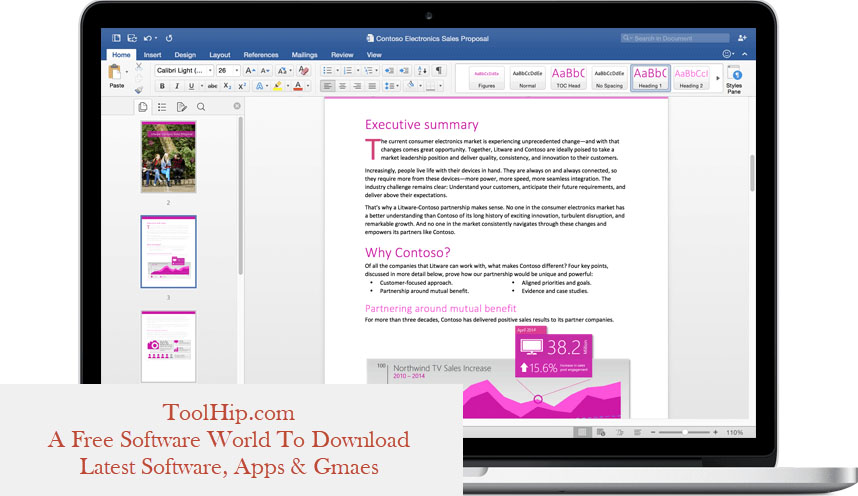Click the Decrease Indent icon
Image resolution: width=858 pixels, height=496 pixels.
coord(389,71)
